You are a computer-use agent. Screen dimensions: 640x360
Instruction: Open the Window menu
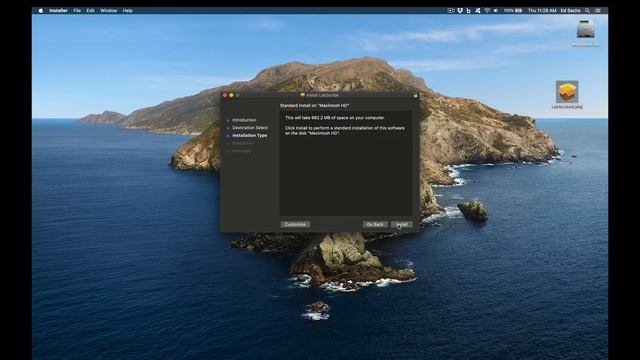109,11
